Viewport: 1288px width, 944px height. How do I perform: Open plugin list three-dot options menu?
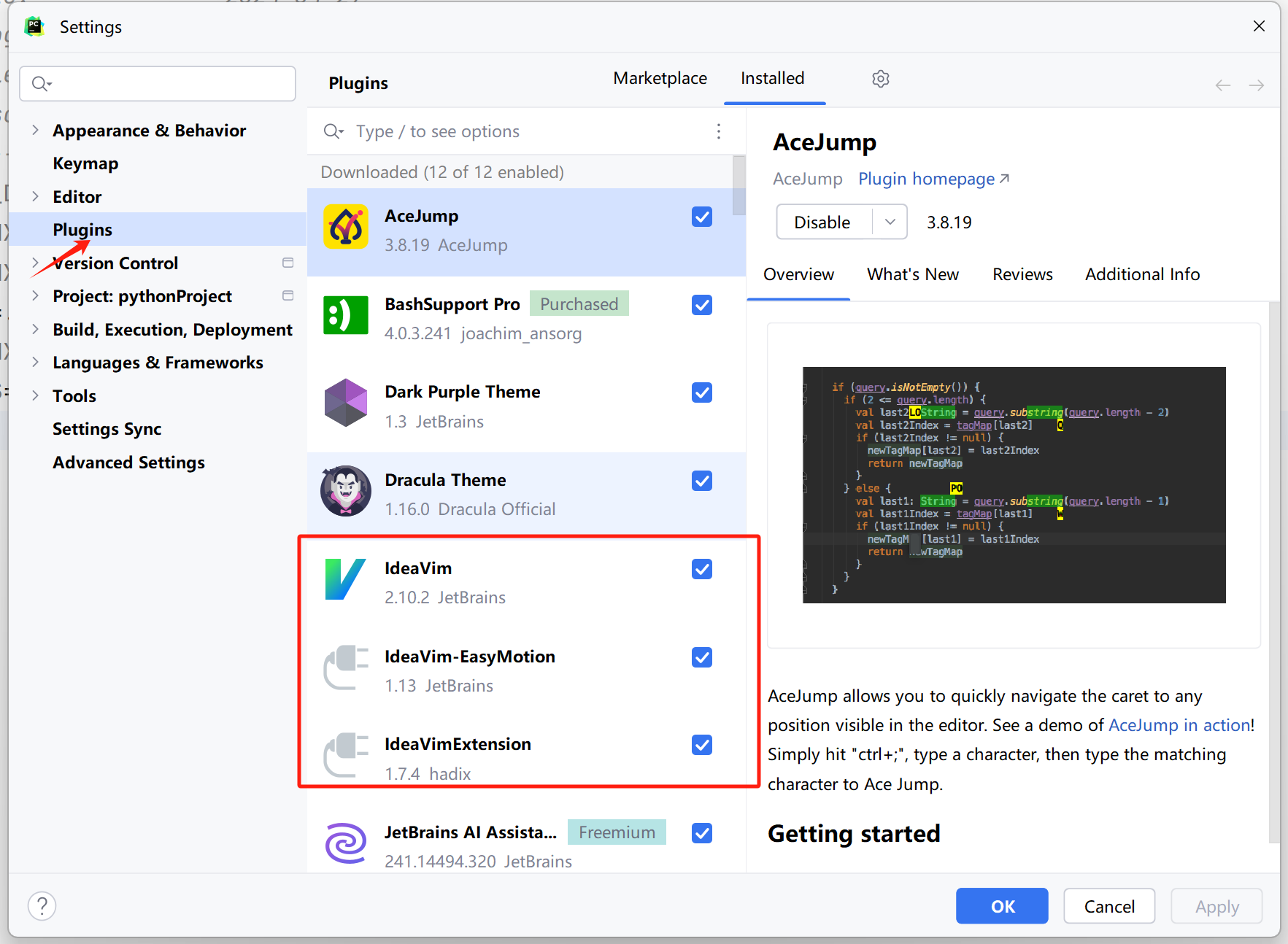click(x=719, y=131)
